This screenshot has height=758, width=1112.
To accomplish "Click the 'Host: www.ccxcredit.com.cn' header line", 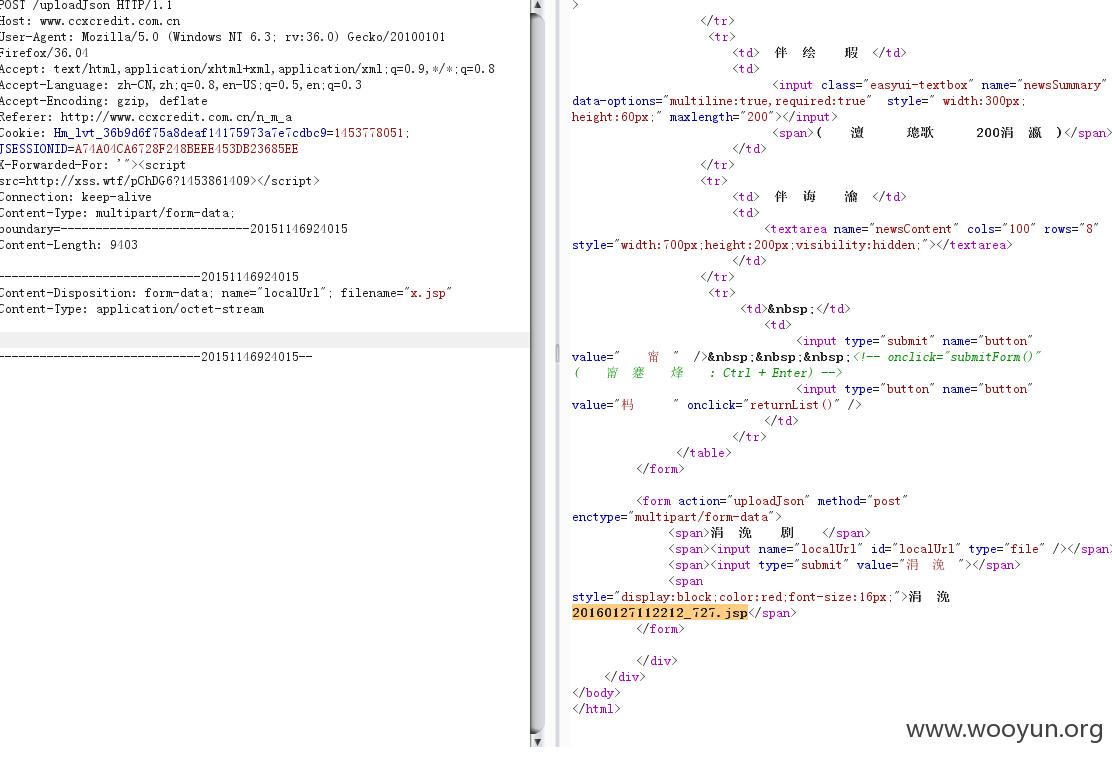I will click(x=90, y=21).
